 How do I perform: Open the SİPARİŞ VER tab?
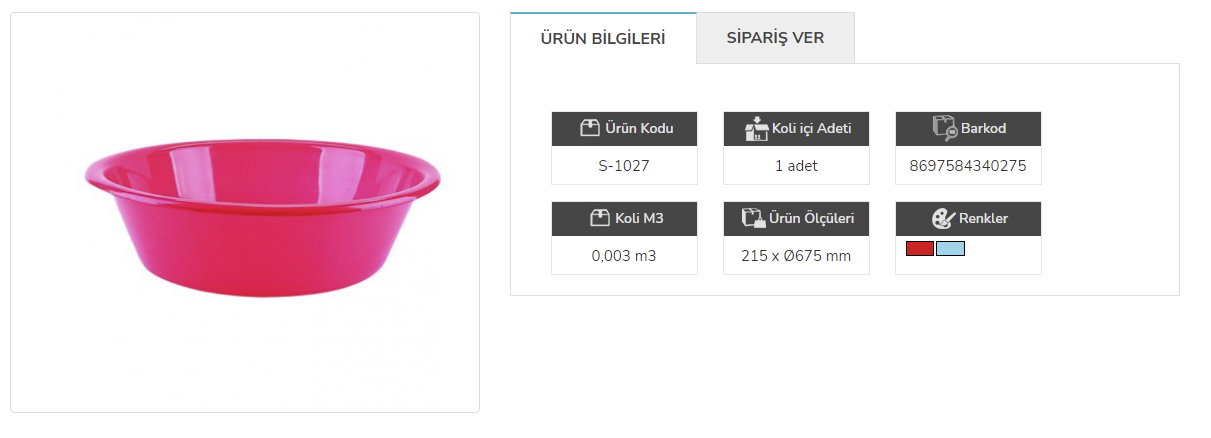(775, 38)
